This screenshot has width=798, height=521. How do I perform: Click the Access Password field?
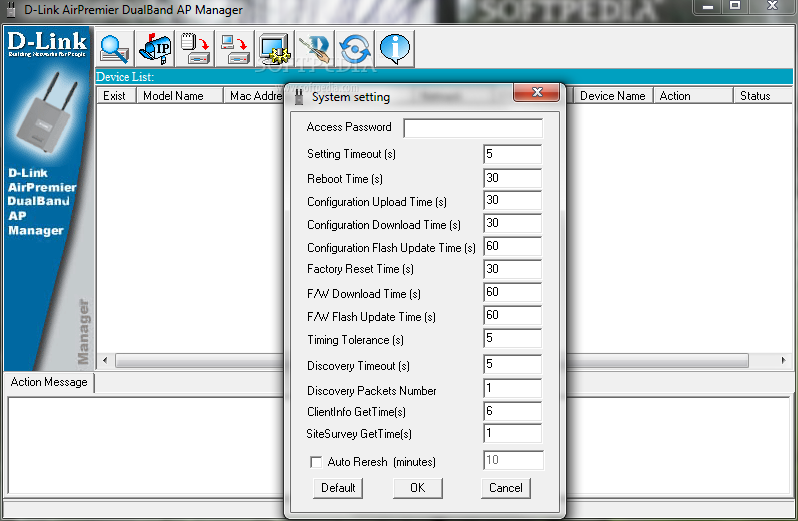click(473, 128)
